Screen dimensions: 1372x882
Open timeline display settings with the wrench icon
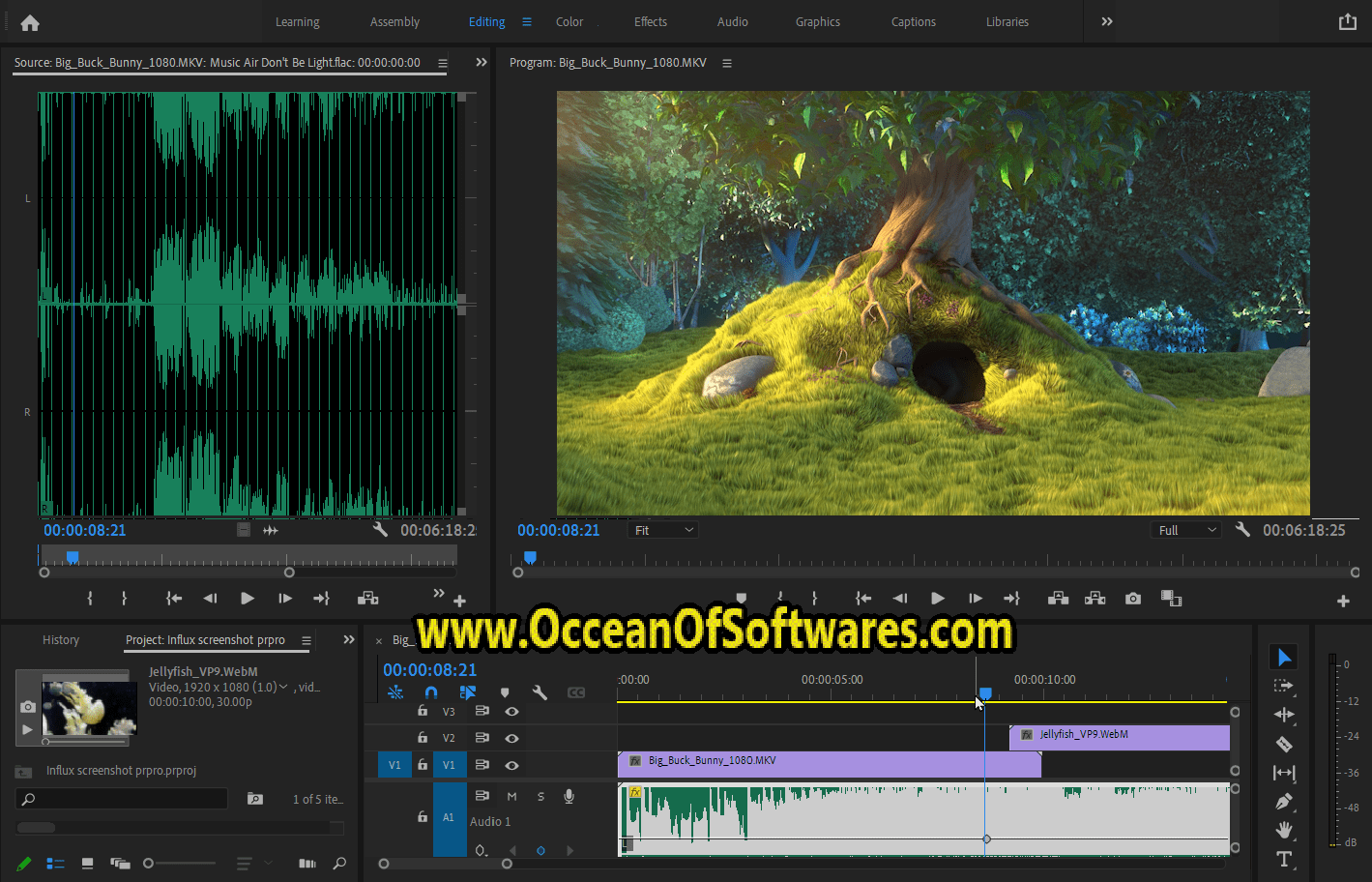pos(540,692)
